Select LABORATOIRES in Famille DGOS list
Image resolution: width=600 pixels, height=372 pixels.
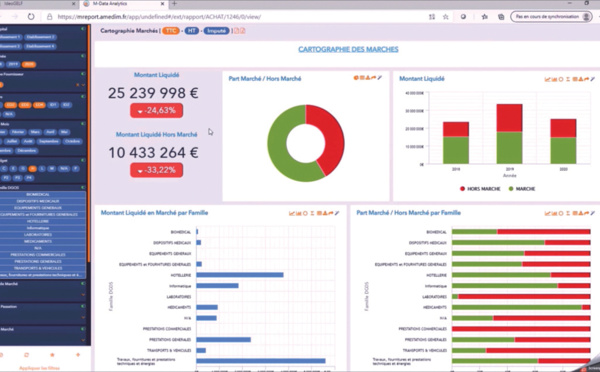[38, 235]
